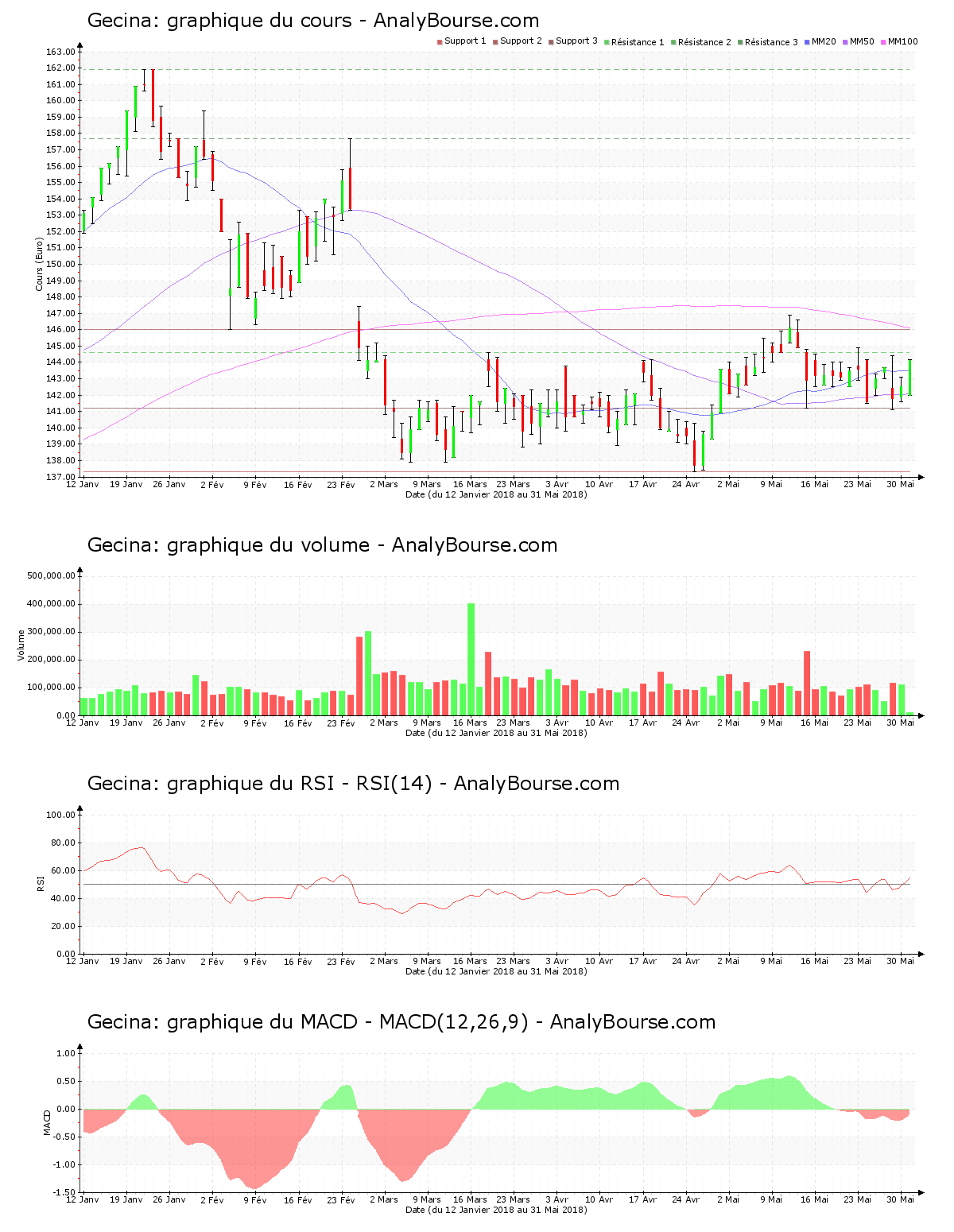Click the '30 Mai' date label under price chart
Screen dimensions: 954x1232
901,484
